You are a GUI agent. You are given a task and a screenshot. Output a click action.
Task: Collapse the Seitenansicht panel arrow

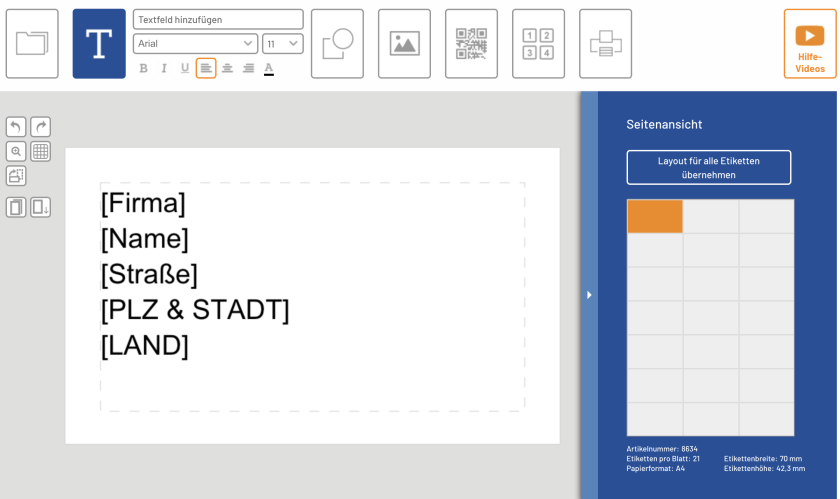tap(589, 295)
